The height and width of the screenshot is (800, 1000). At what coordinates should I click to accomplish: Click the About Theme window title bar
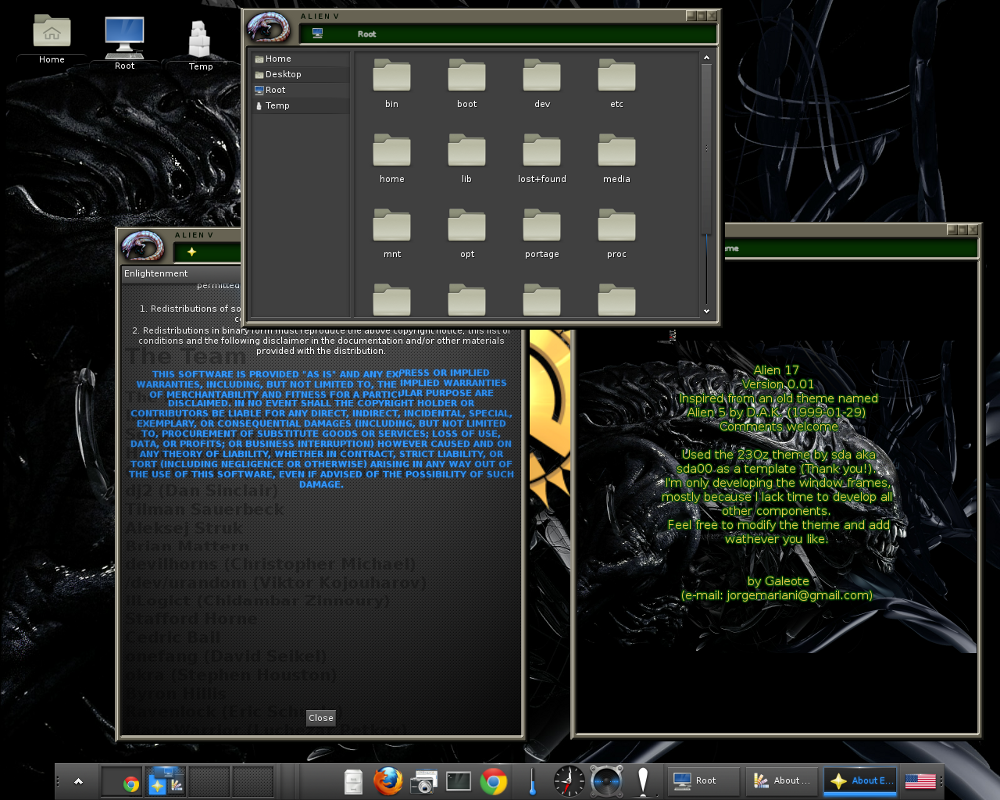(x=851, y=248)
